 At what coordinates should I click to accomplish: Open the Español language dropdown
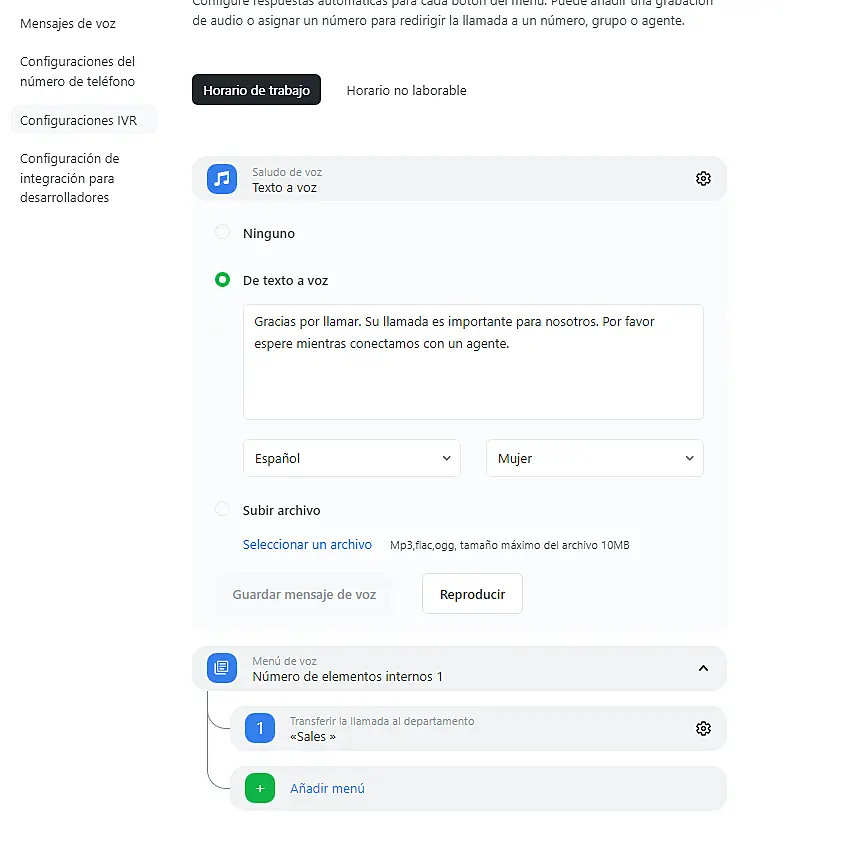(x=352, y=458)
